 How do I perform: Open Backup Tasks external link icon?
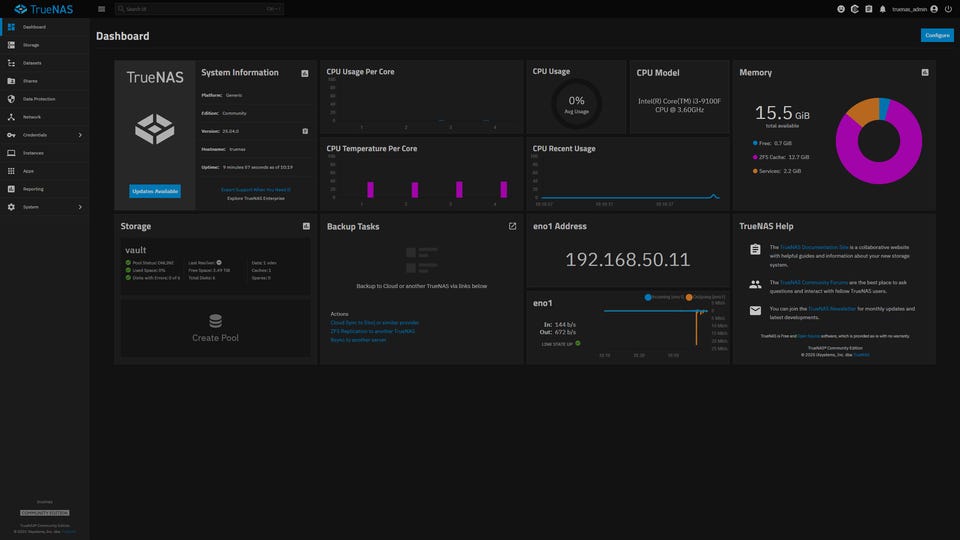point(512,226)
